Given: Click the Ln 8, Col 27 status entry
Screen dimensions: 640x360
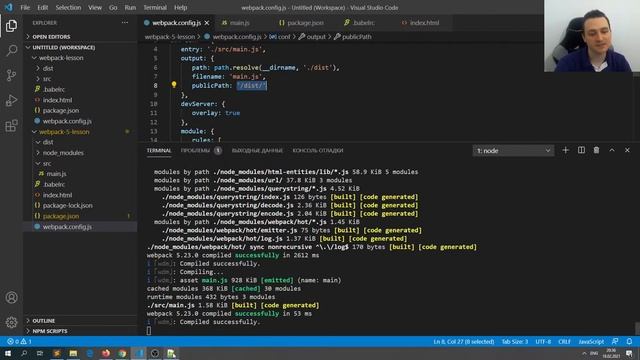Looking at the screenshot, I should 464,342.
